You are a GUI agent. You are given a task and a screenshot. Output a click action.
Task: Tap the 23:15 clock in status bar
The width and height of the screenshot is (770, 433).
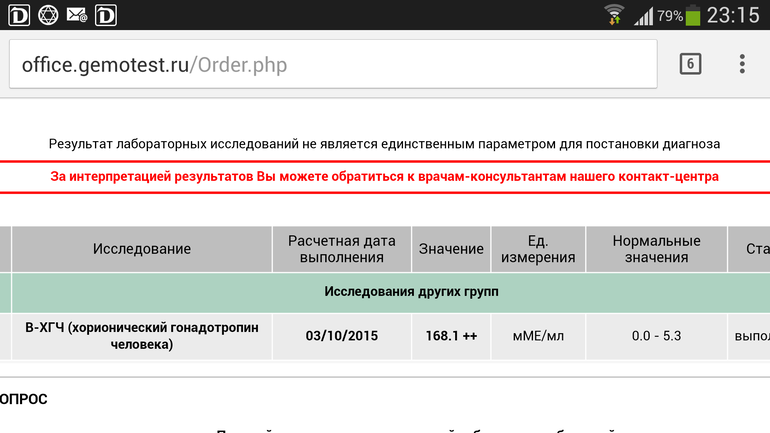coord(733,15)
